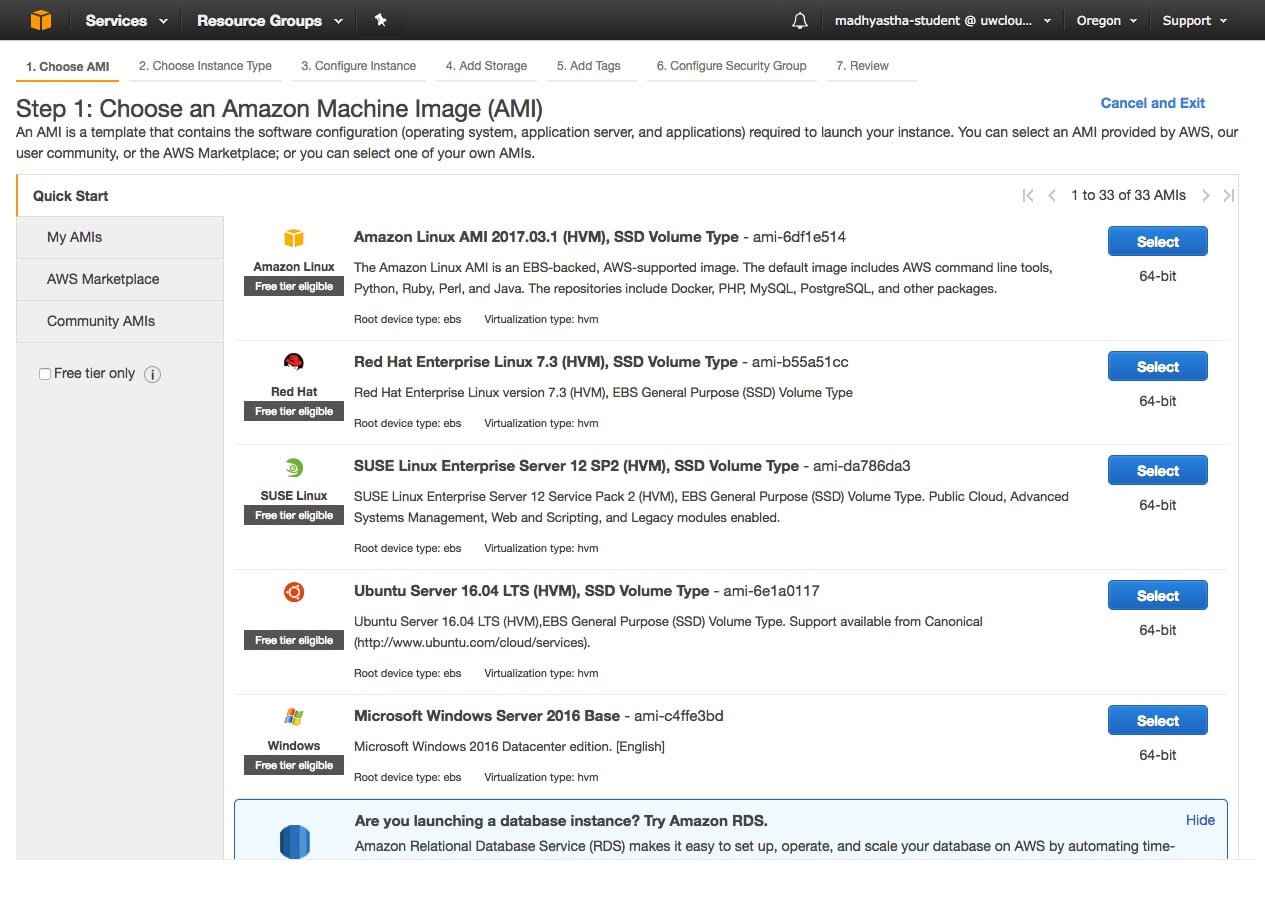Click the Amazon RDS database icon

point(294,841)
